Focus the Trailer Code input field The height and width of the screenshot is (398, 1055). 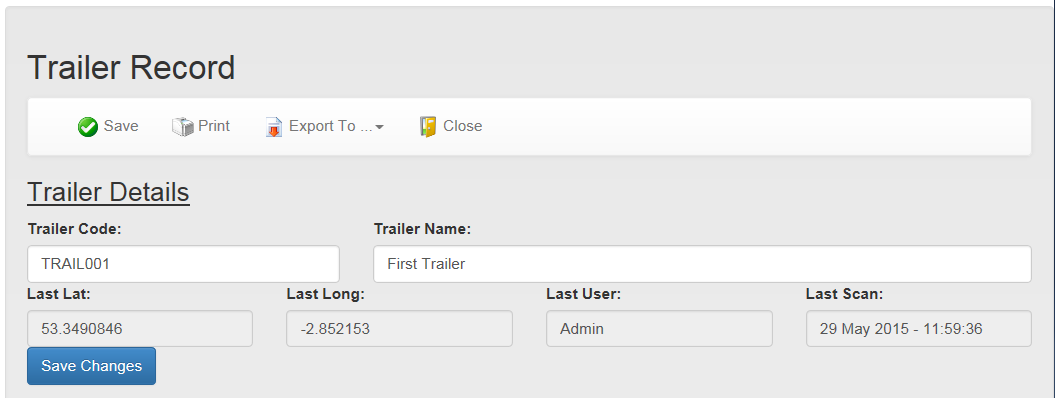click(183, 264)
